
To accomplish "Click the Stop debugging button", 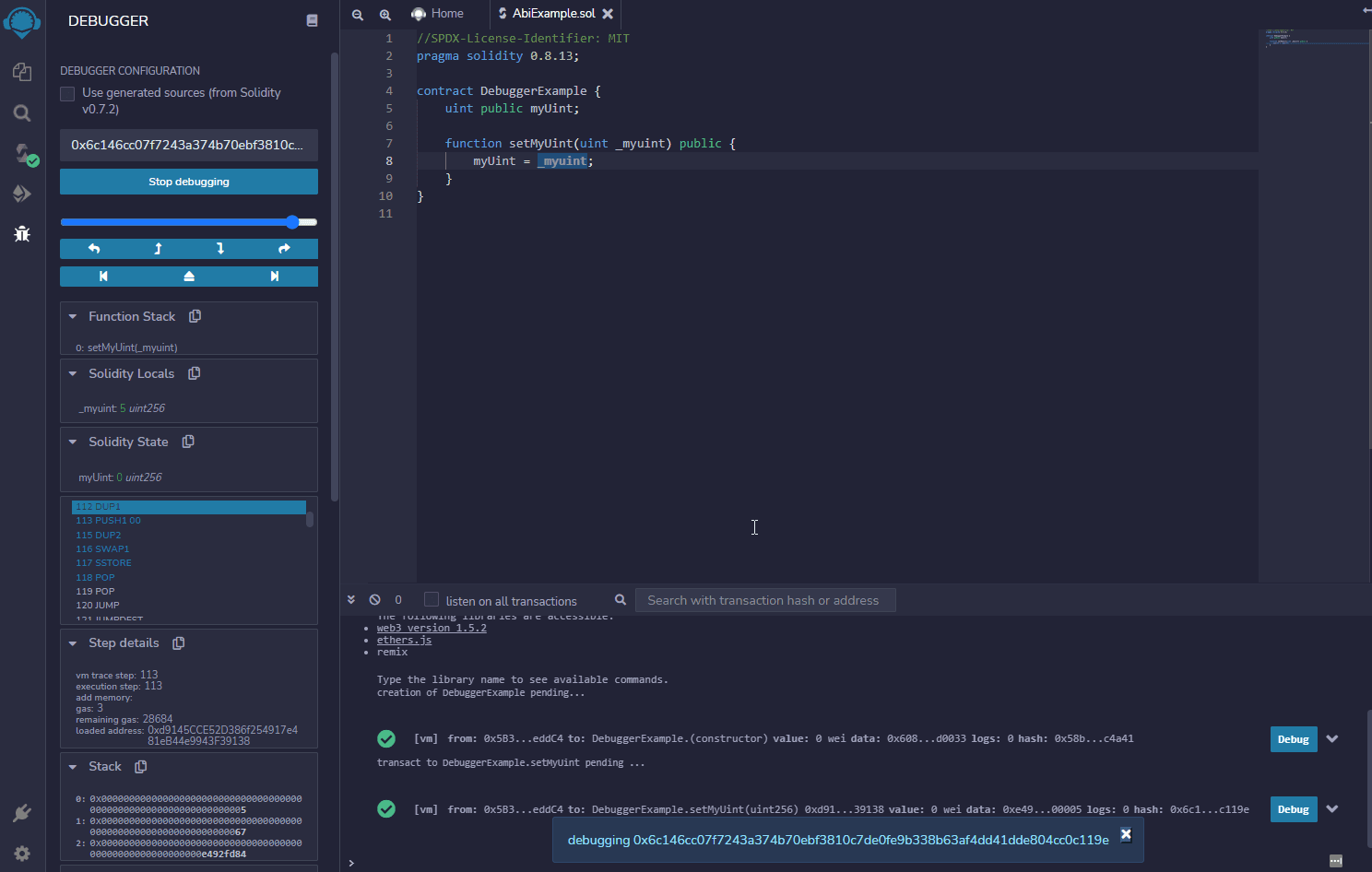I will [x=189, y=182].
